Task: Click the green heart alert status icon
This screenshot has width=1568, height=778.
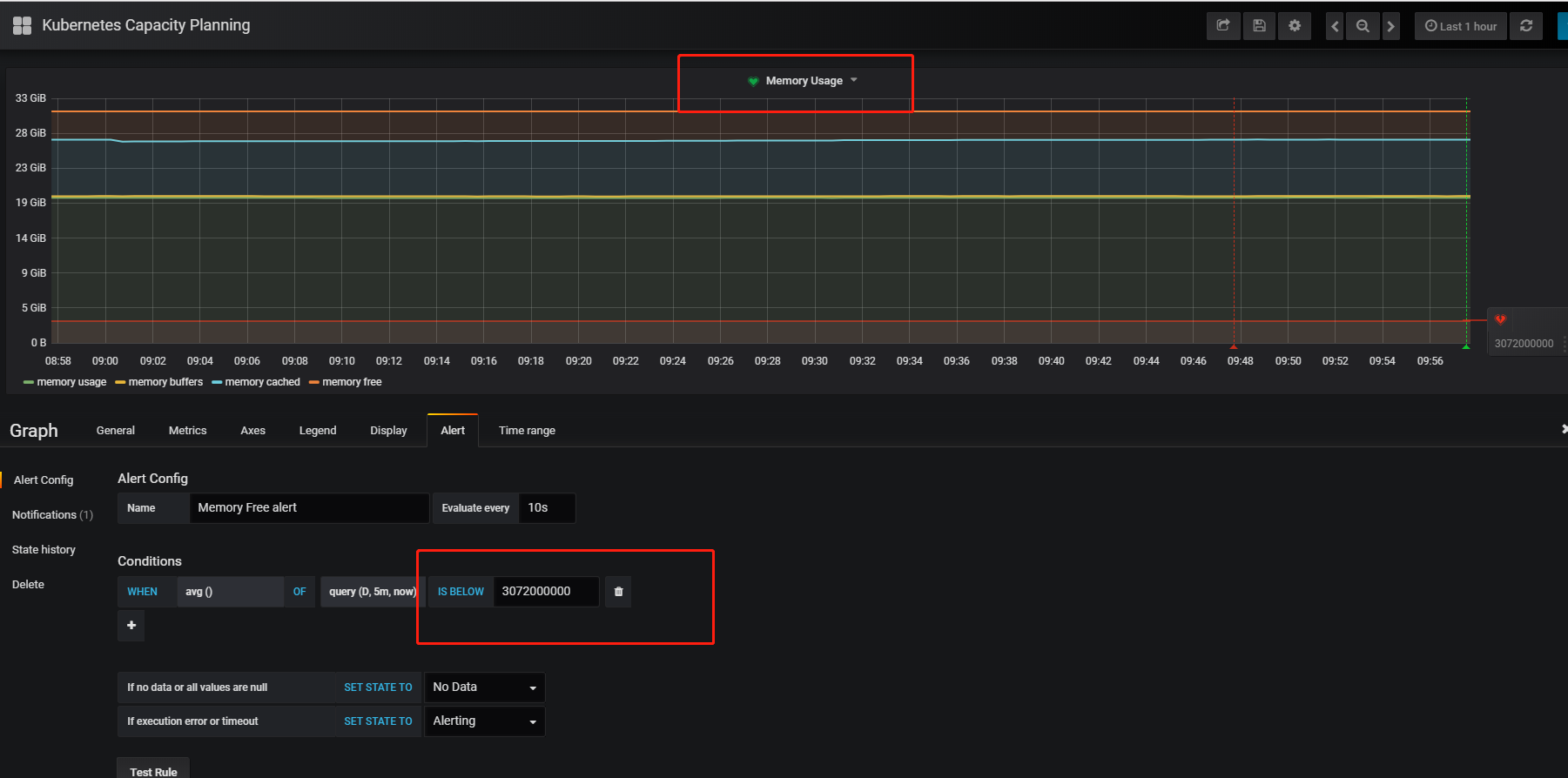Action: (753, 81)
